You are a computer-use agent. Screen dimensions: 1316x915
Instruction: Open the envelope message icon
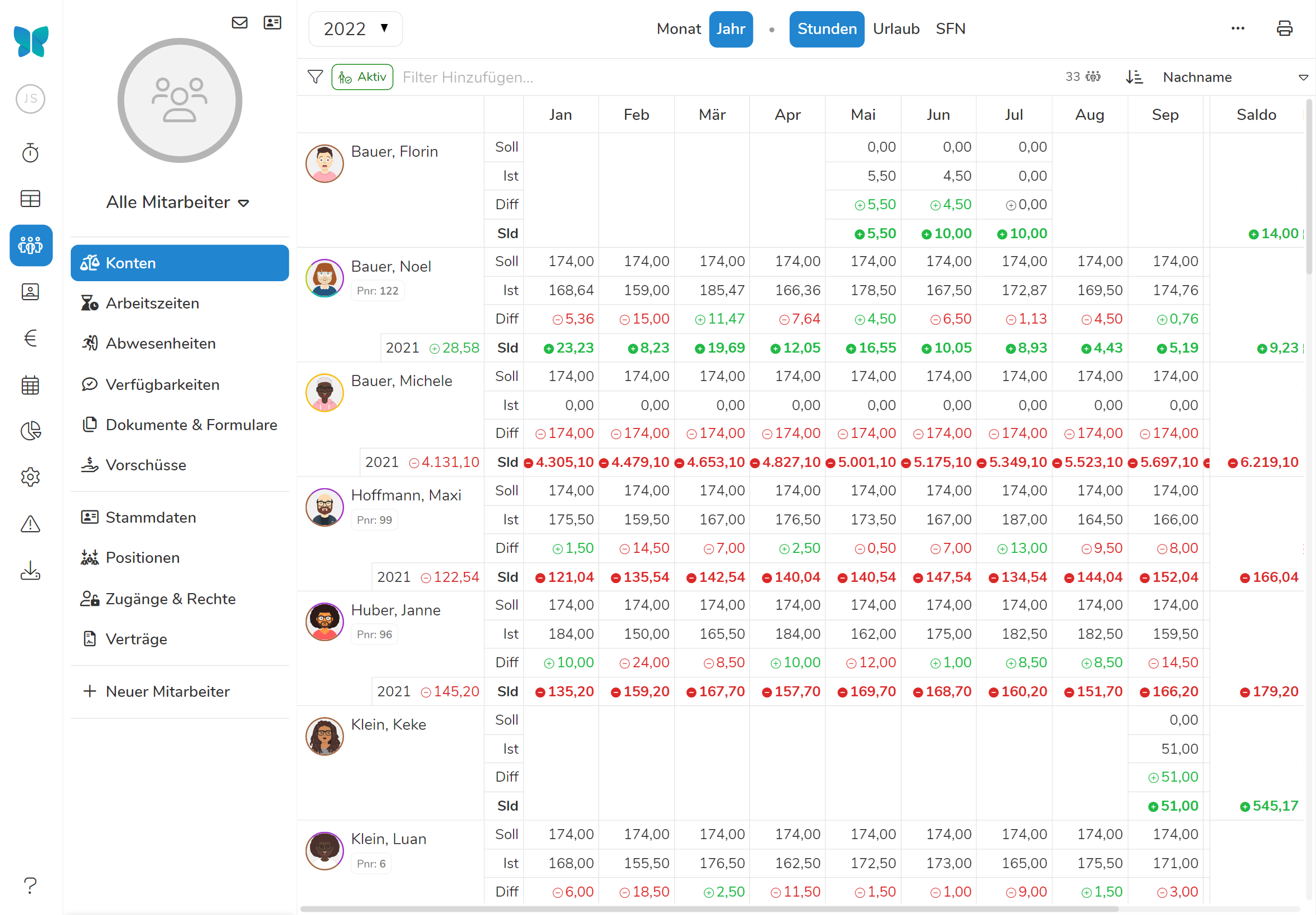point(239,23)
